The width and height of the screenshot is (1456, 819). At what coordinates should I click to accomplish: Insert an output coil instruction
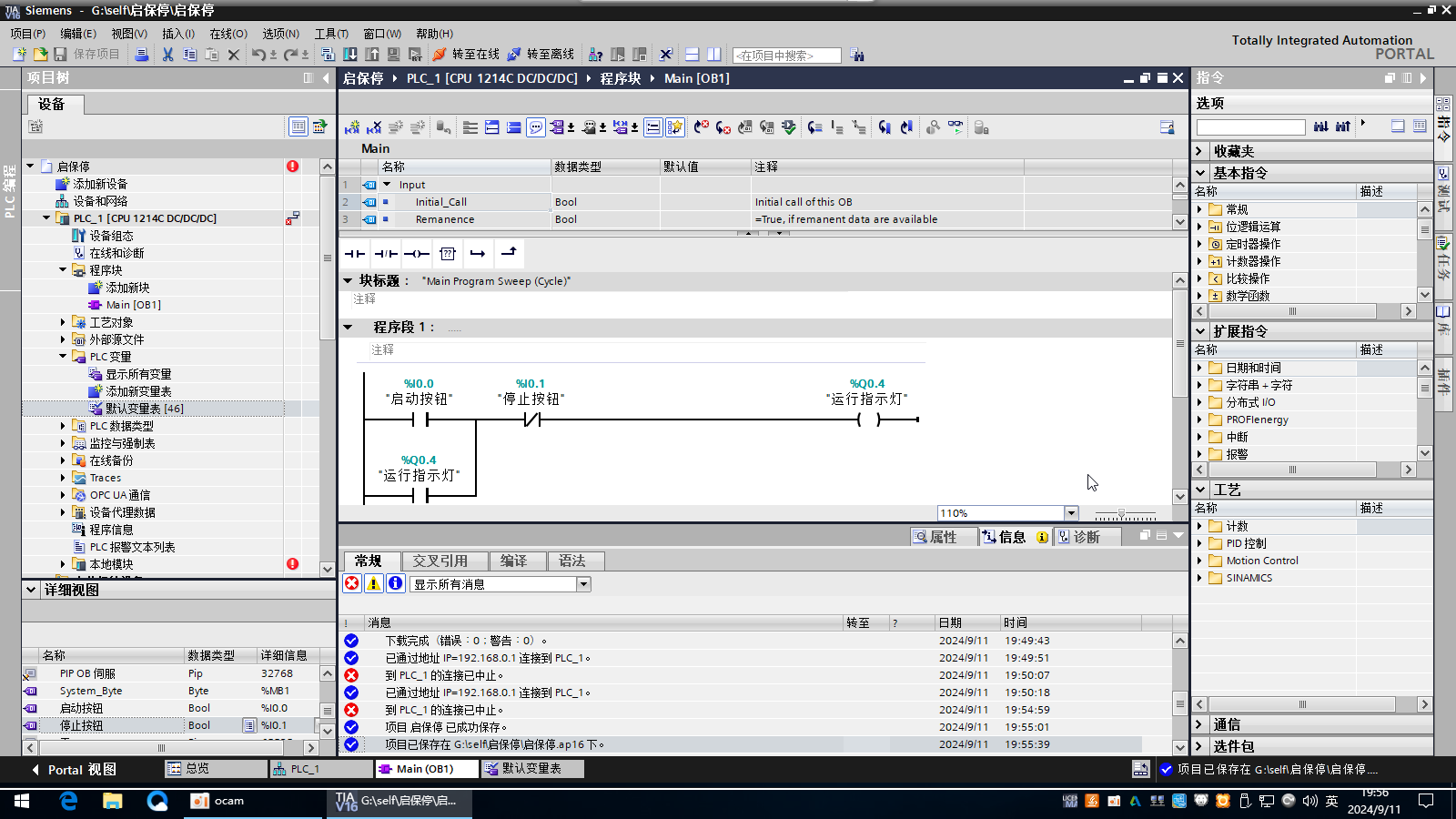417,254
